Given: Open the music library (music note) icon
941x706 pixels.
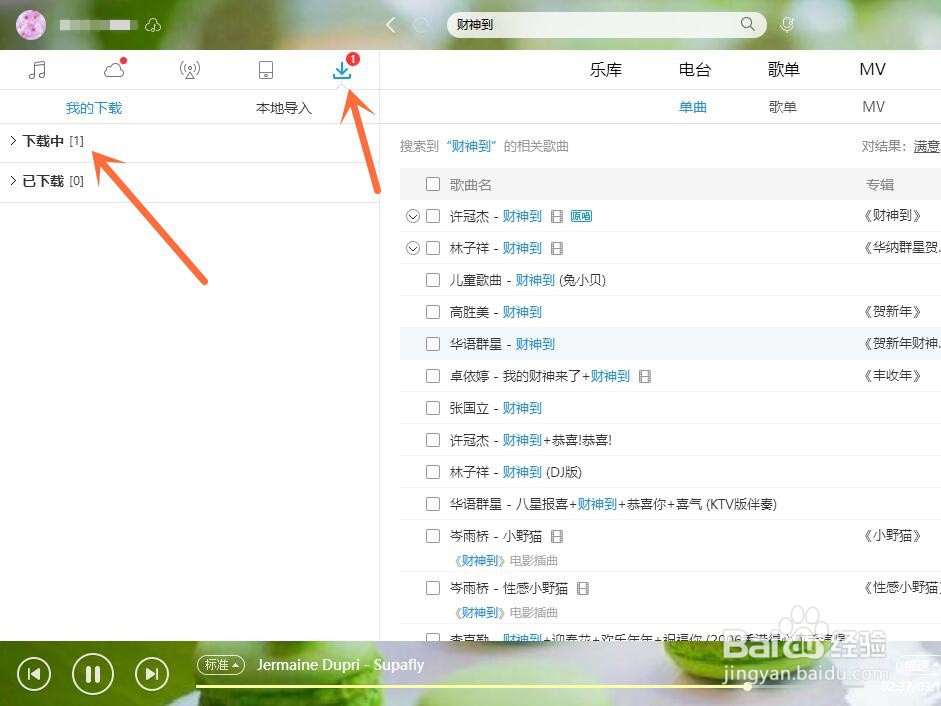Looking at the screenshot, I should (38, 69).
